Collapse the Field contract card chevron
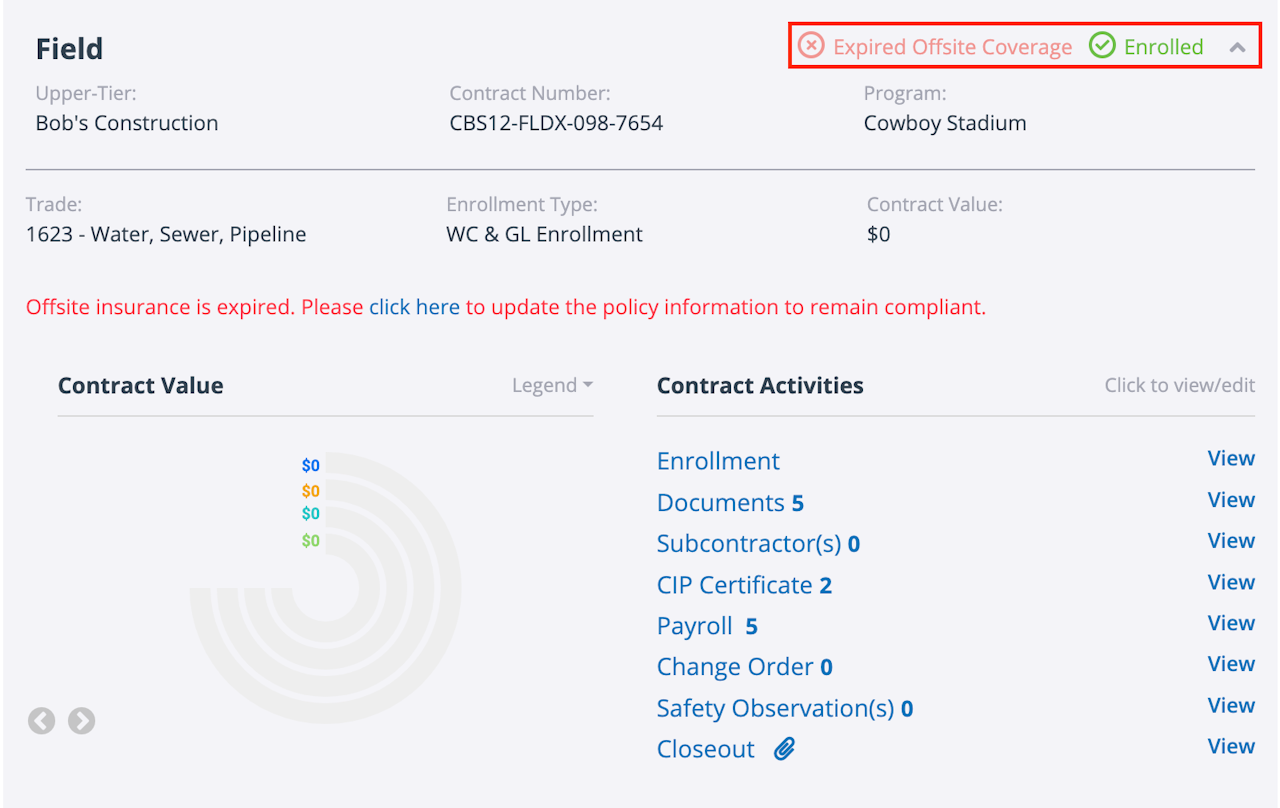The height and width of the screenshot is (808, 1280). tap(1238, 47)
